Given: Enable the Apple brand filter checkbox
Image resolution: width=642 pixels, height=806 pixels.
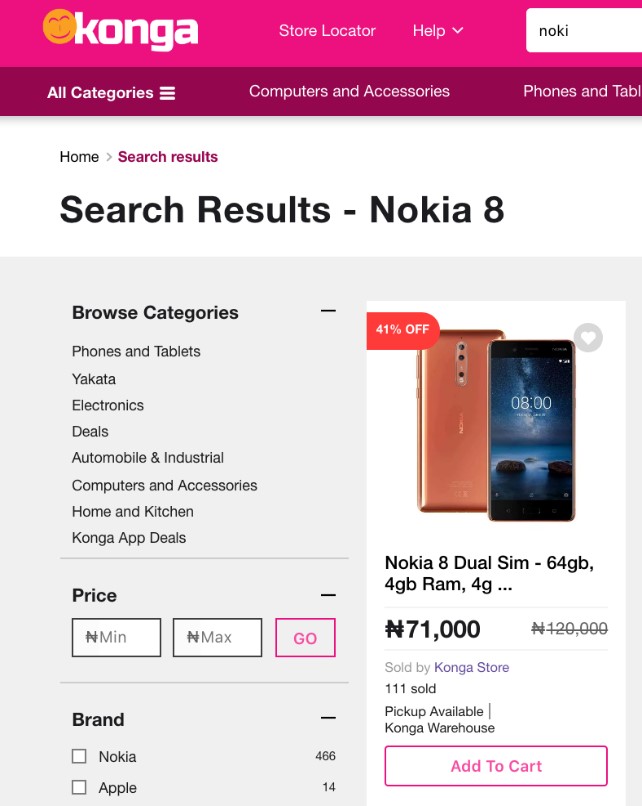Looking at the screenshot, I should tap(78, 789).
